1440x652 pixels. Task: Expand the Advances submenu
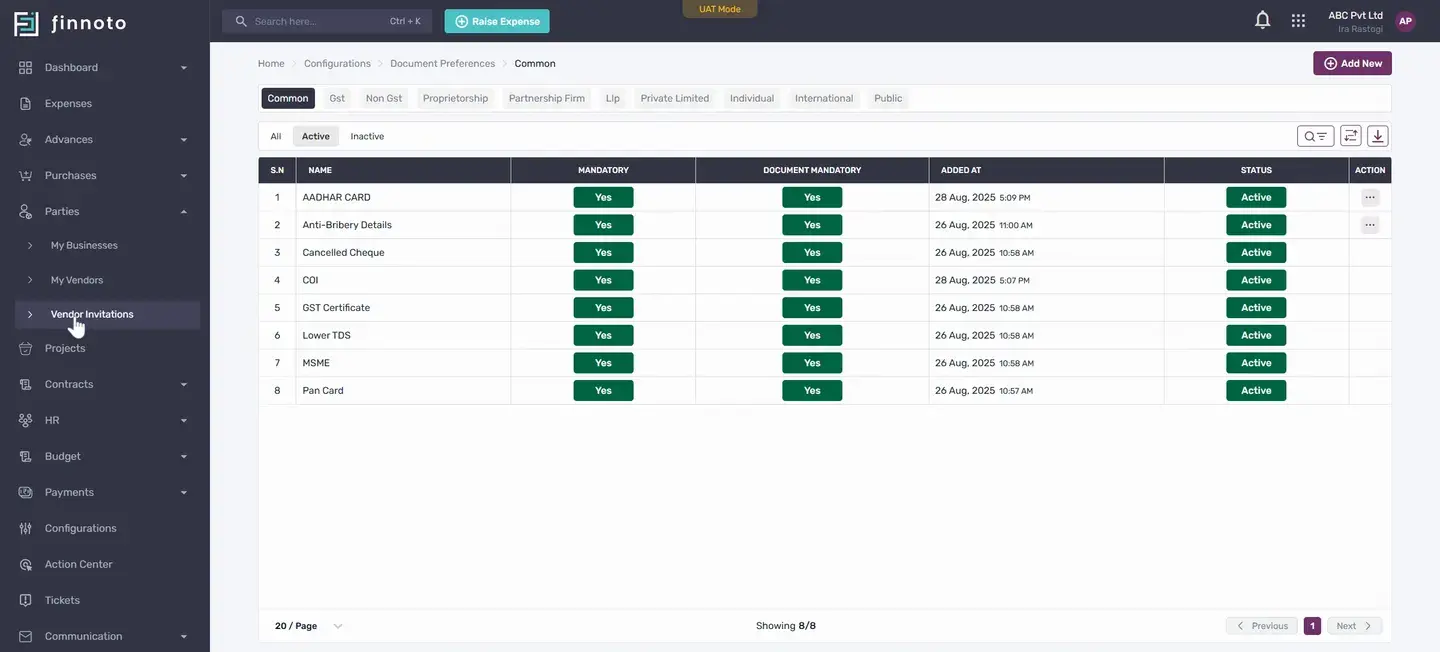click(184, 140)
